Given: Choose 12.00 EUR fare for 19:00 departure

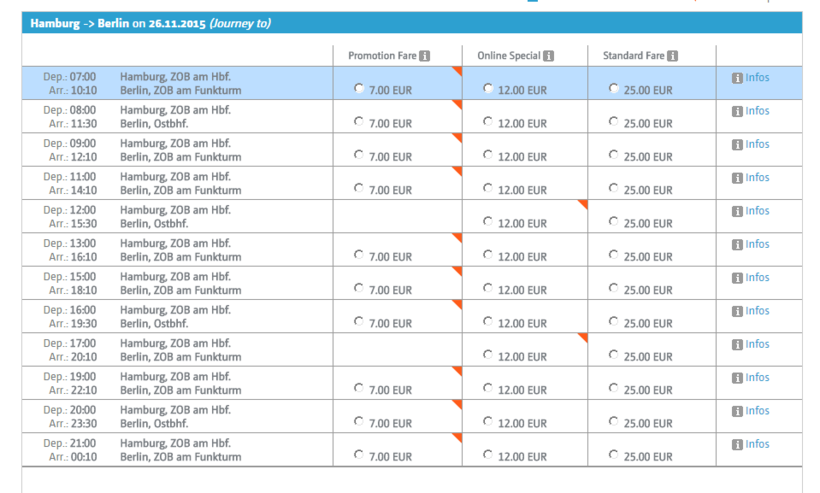Looking at the screenshot, I should pyautogui.click(x=488, y=388).
